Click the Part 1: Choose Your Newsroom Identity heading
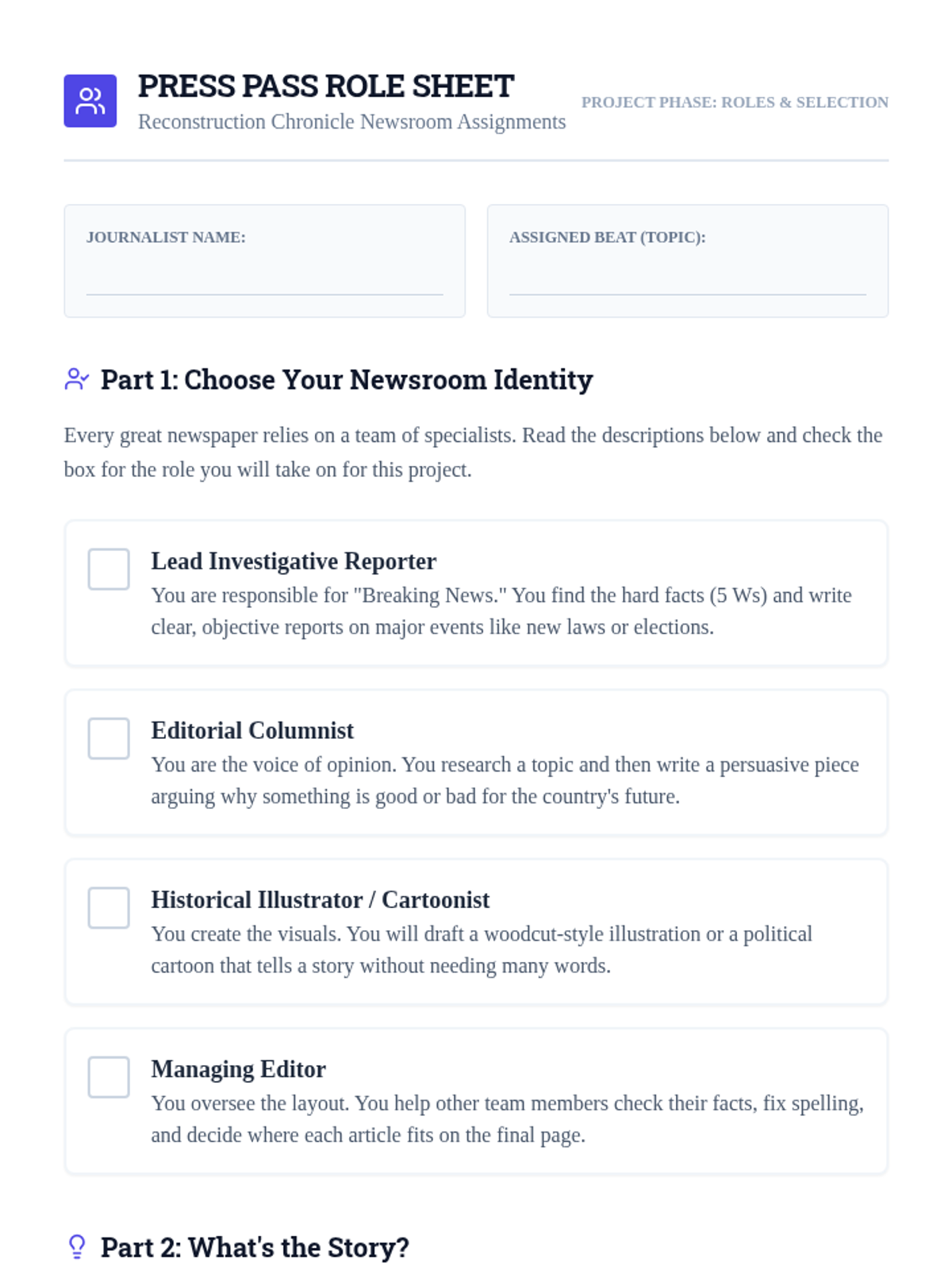Screen dimensions: 952x1270 pyautogui.click(x=347, y=379)
